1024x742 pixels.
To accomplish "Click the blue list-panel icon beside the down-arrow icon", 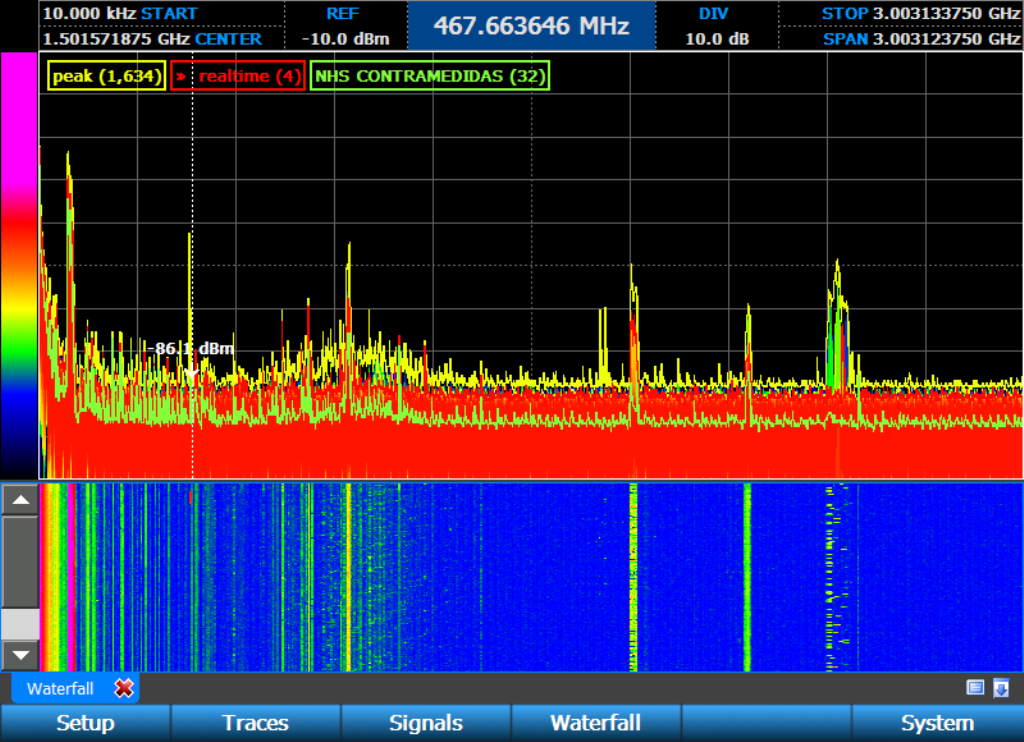I will [x=975, y=688].
